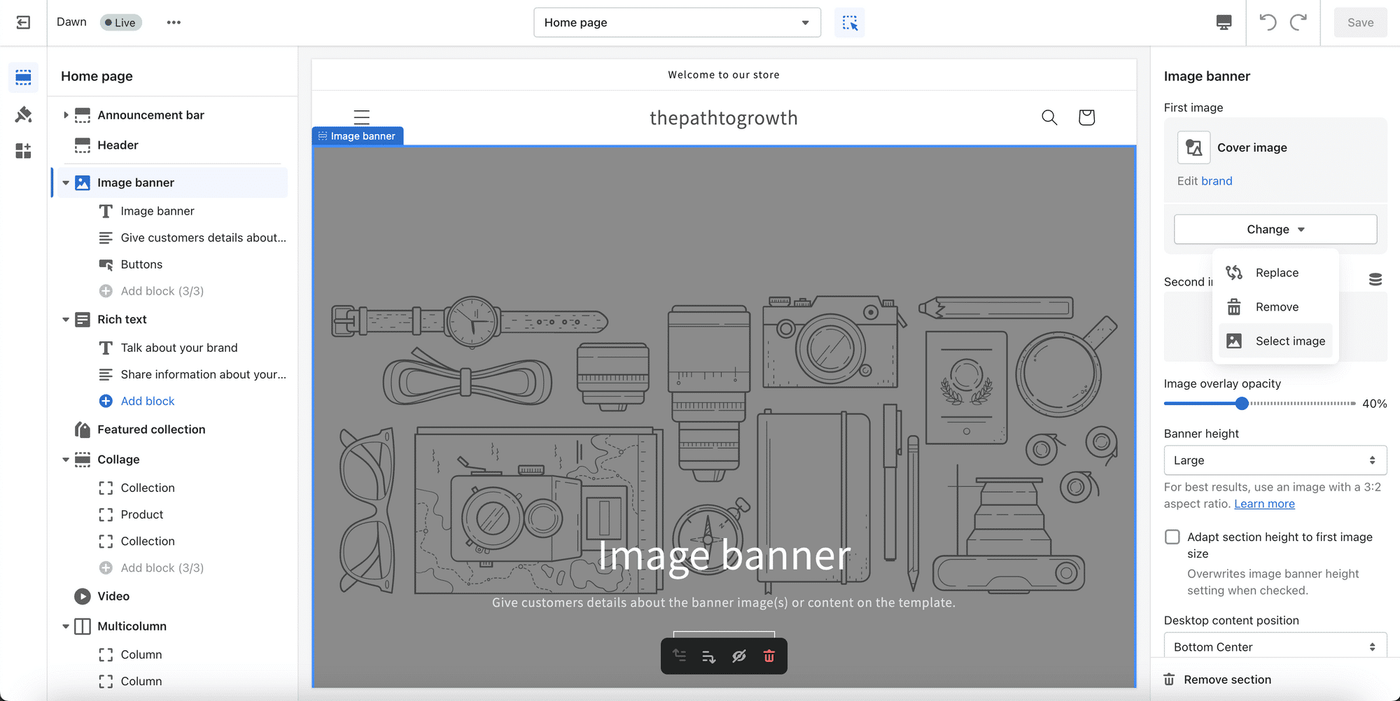Connect dynamic source icon for second image
The image size is (1400, 701).
(1375, 279)
